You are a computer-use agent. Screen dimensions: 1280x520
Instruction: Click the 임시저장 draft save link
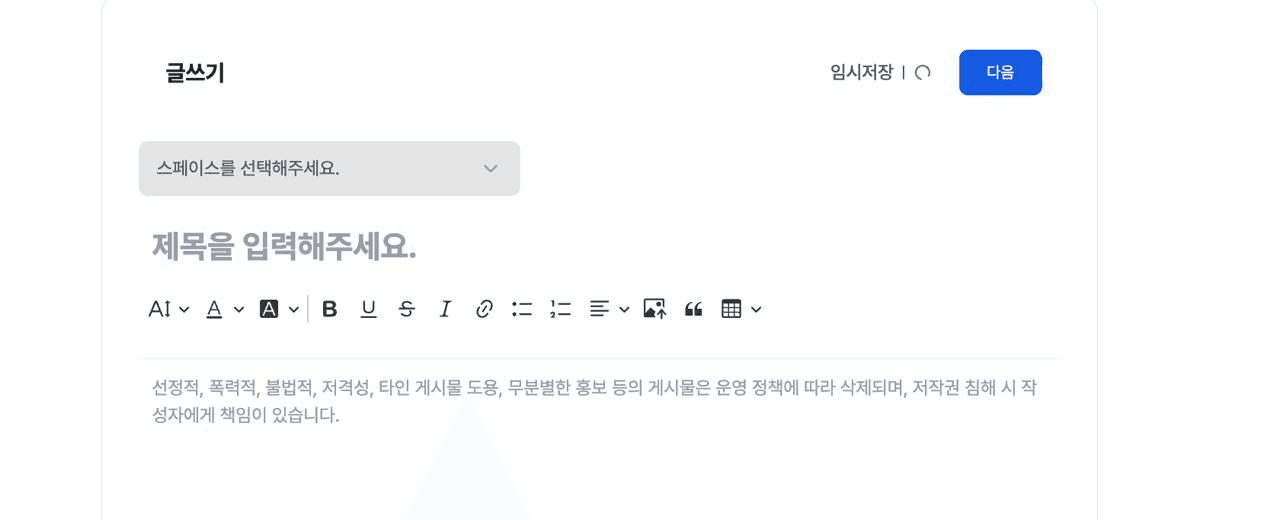point(861,72)
